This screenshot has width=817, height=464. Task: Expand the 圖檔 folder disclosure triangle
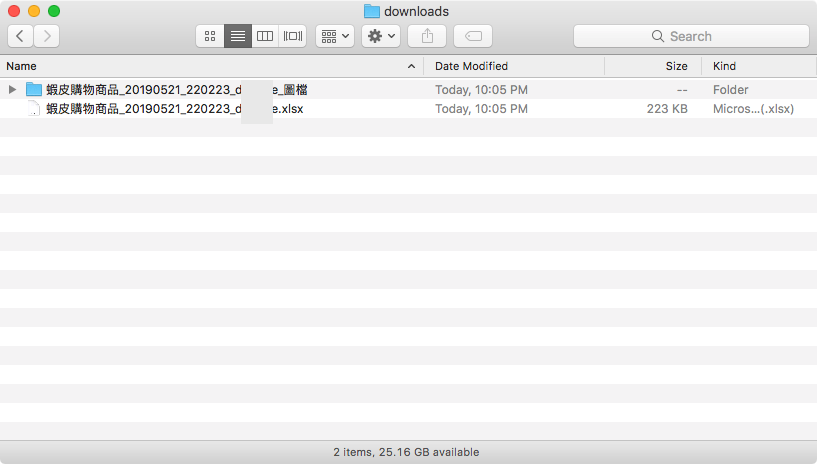click(12, 90)
